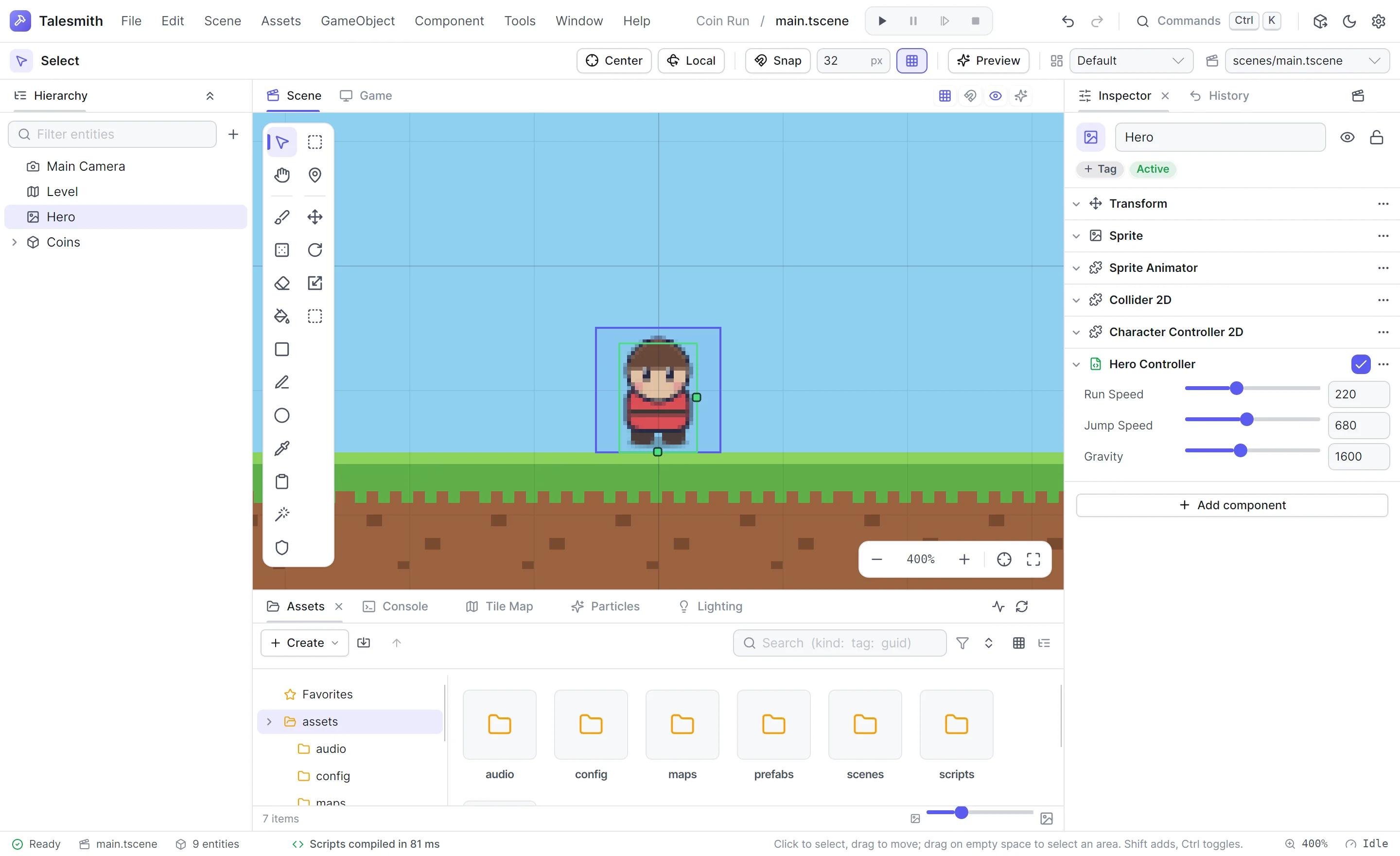This screenshot has width=1400, height=856.
Task: Open the scenes/main.tscene dropdown
Action: [x=1307, y=60]
